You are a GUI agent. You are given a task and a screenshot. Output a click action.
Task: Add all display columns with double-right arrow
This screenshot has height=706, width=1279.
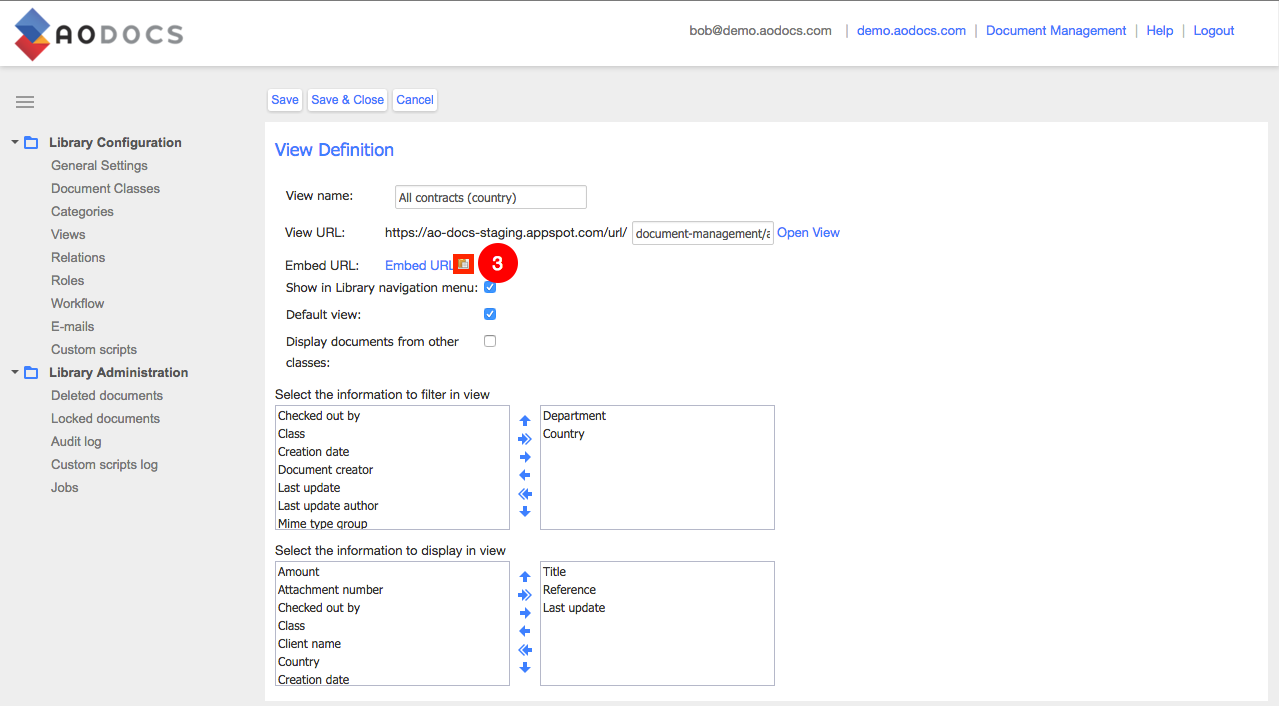coord(525,595)
